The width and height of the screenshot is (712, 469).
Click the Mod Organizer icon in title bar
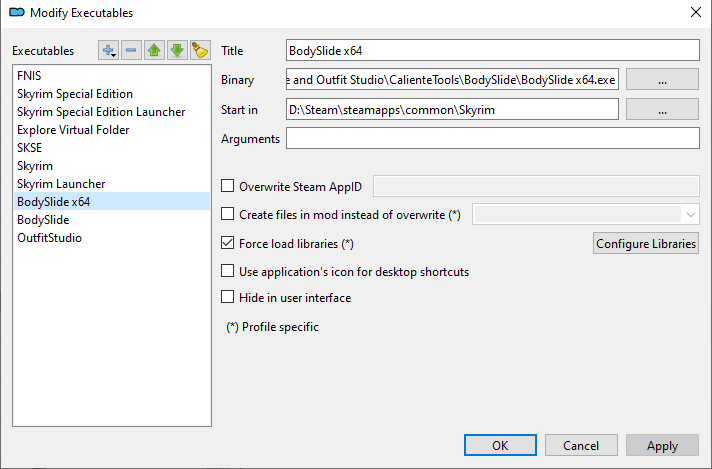pos(17,12)
